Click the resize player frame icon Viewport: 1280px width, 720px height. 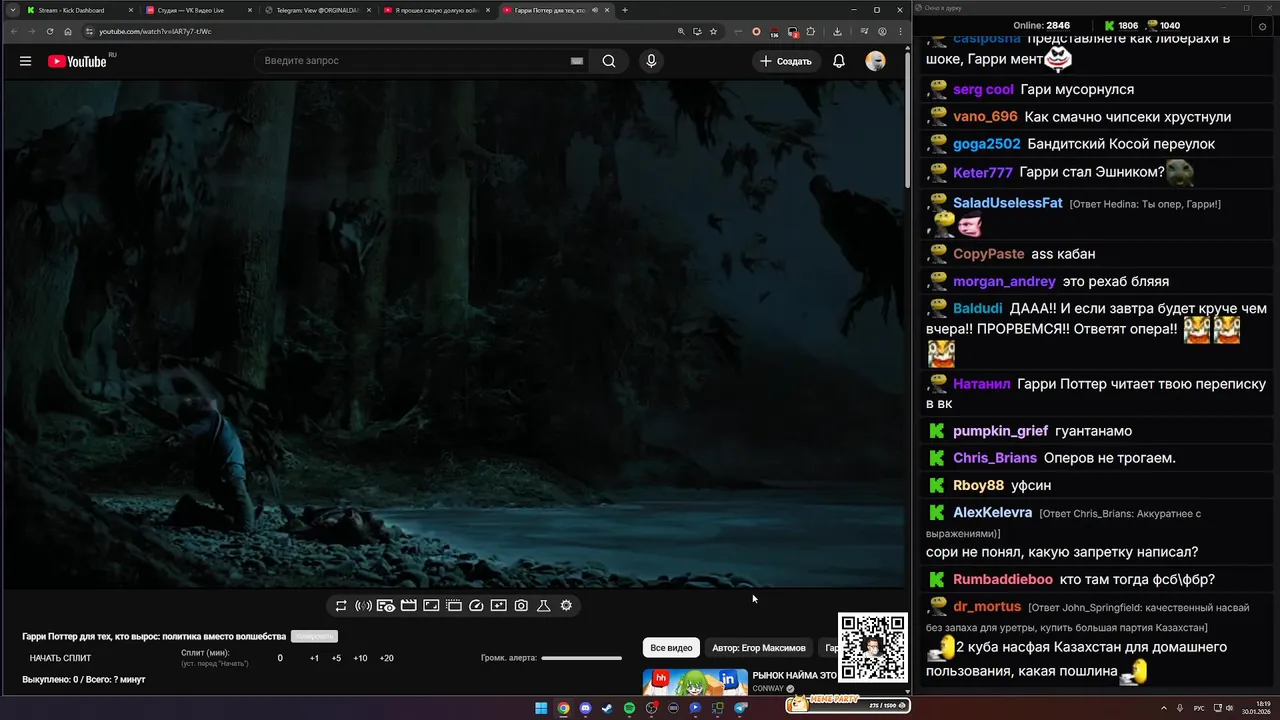pos(431,606)
